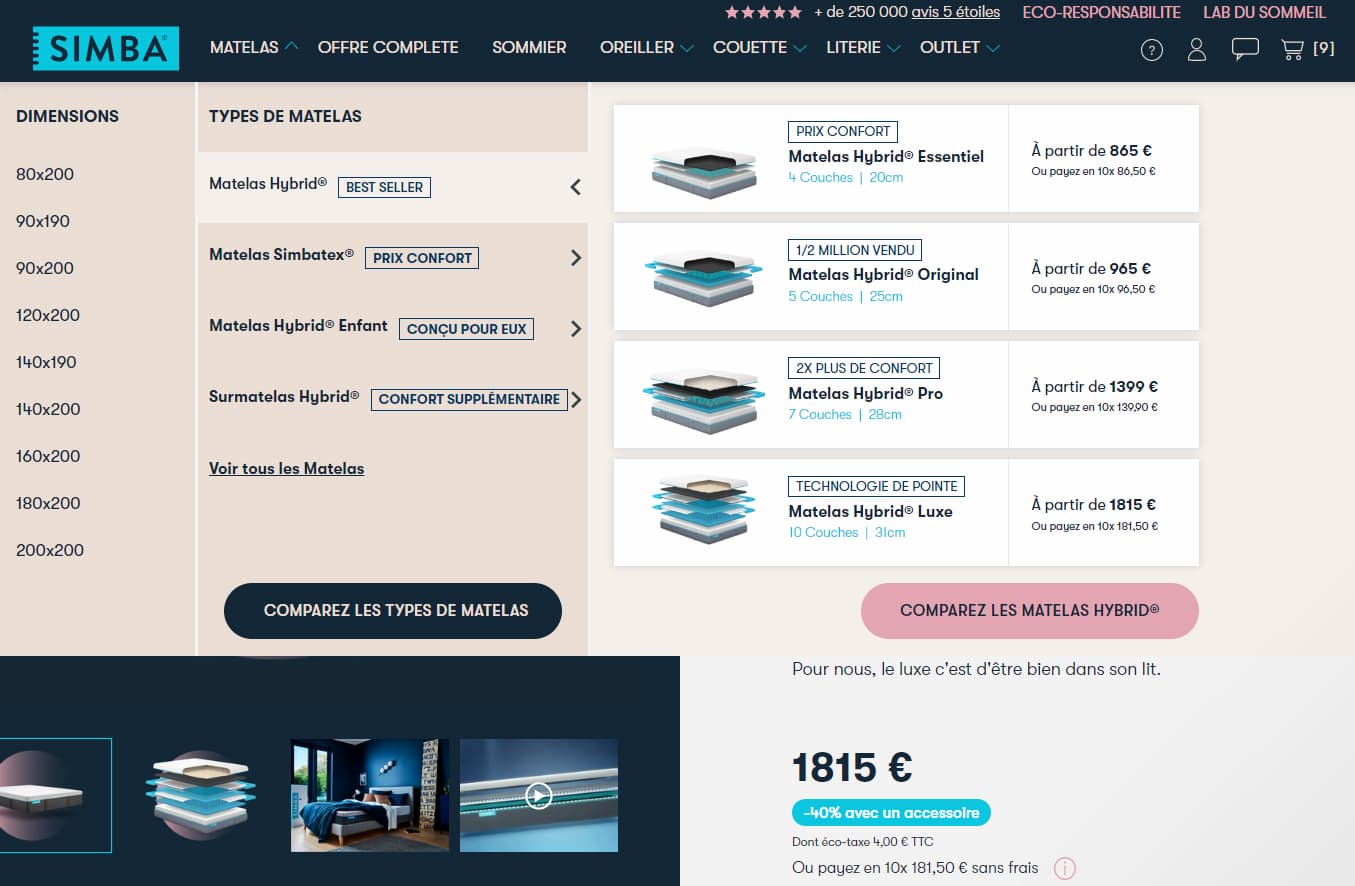Click the five-star rating icons
1355x886 pixels.
pos(763,12)
